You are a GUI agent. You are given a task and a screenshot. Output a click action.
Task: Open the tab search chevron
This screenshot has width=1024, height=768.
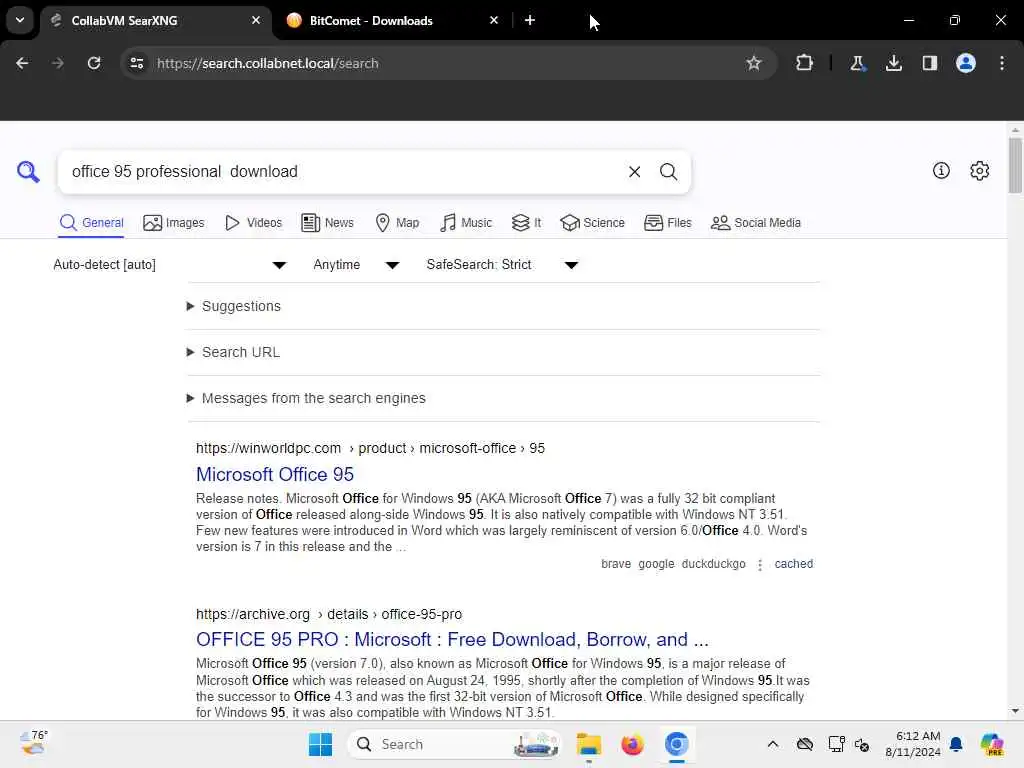pos(20,20)
